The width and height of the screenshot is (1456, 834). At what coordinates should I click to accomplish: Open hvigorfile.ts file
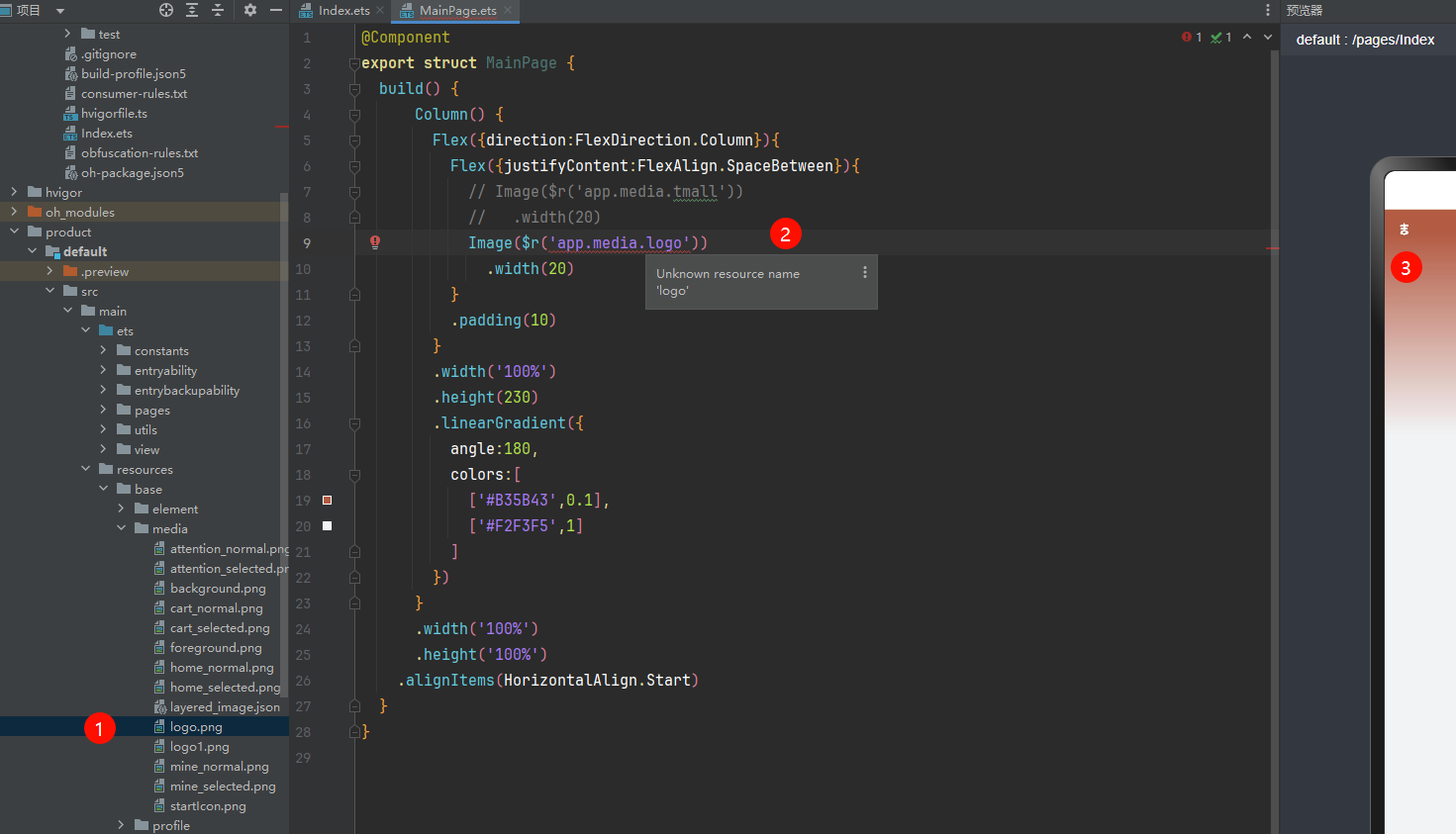coord(114,113)
